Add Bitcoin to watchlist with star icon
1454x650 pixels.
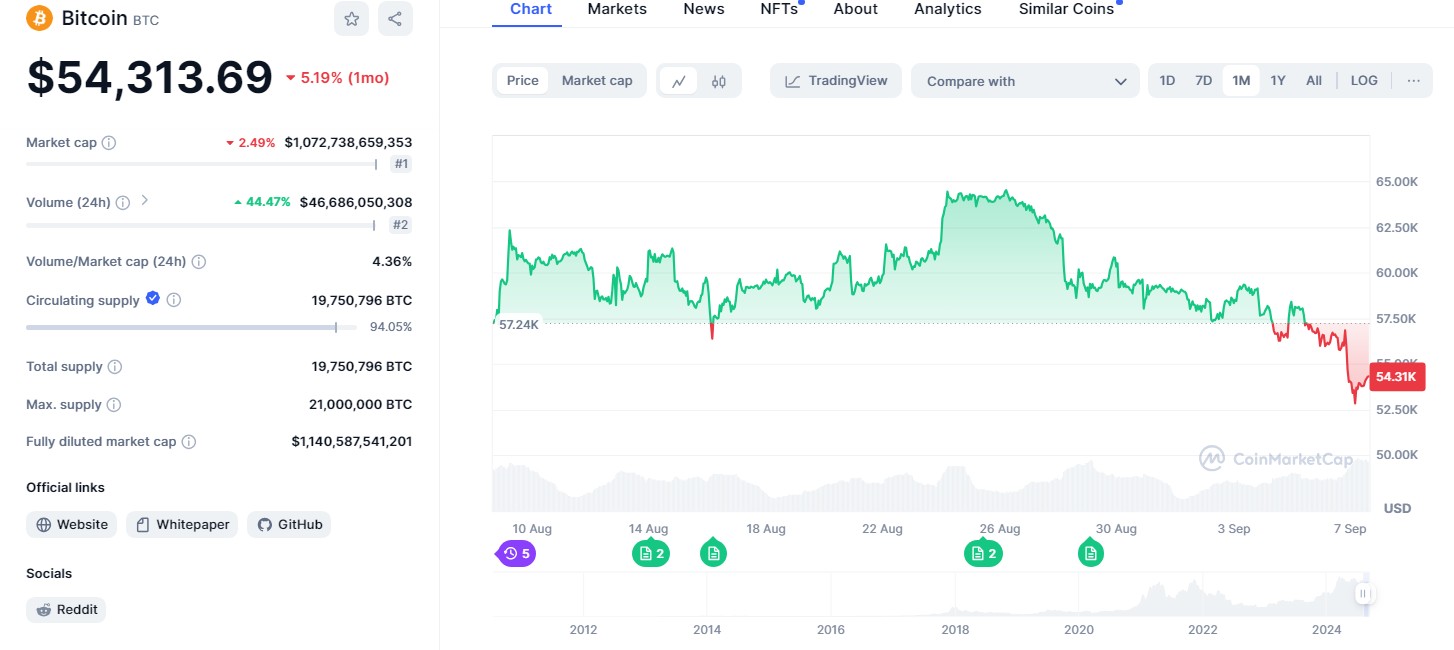[351, 18]
